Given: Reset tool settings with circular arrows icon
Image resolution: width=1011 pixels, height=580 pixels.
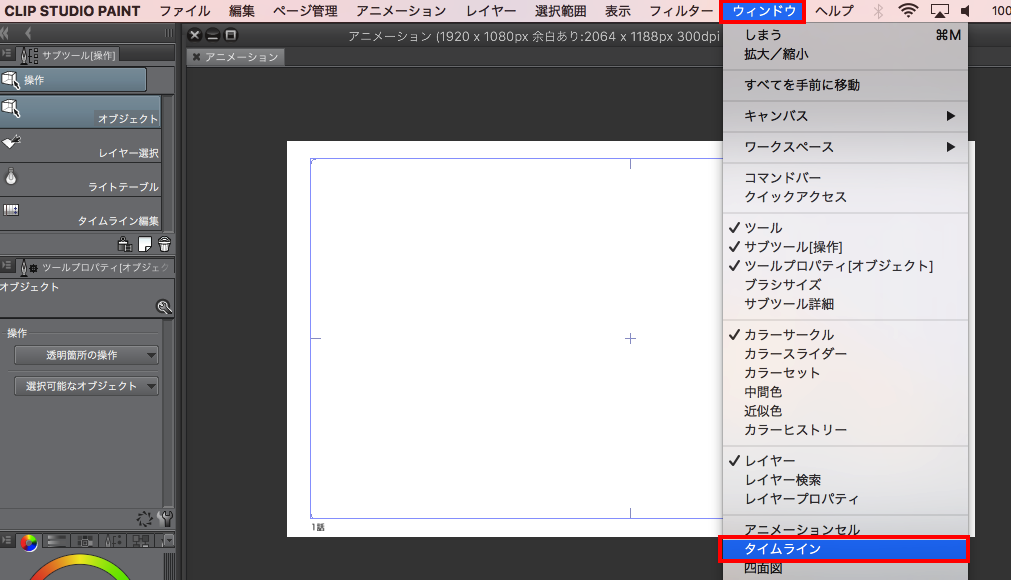Looking at the screenshot, I should click(x=144, y=519).
